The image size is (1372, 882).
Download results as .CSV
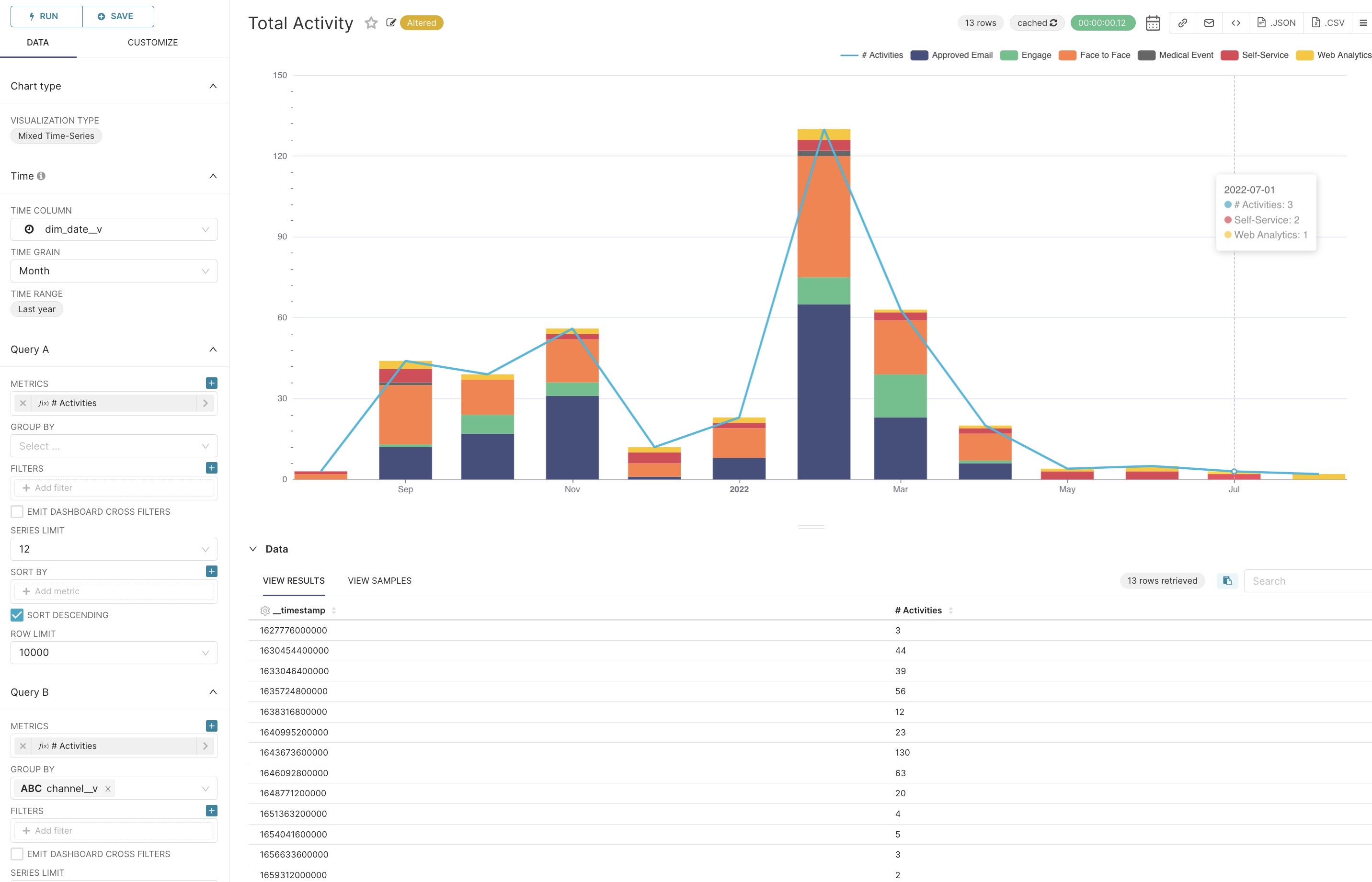click(x=1328, y=23)
